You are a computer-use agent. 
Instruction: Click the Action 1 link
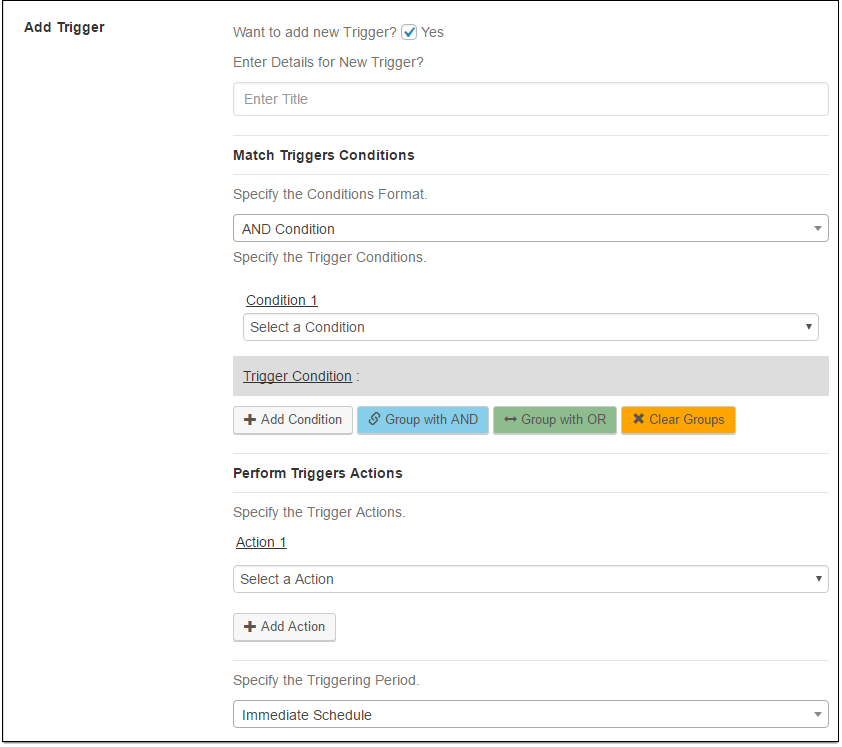(260, 542)
